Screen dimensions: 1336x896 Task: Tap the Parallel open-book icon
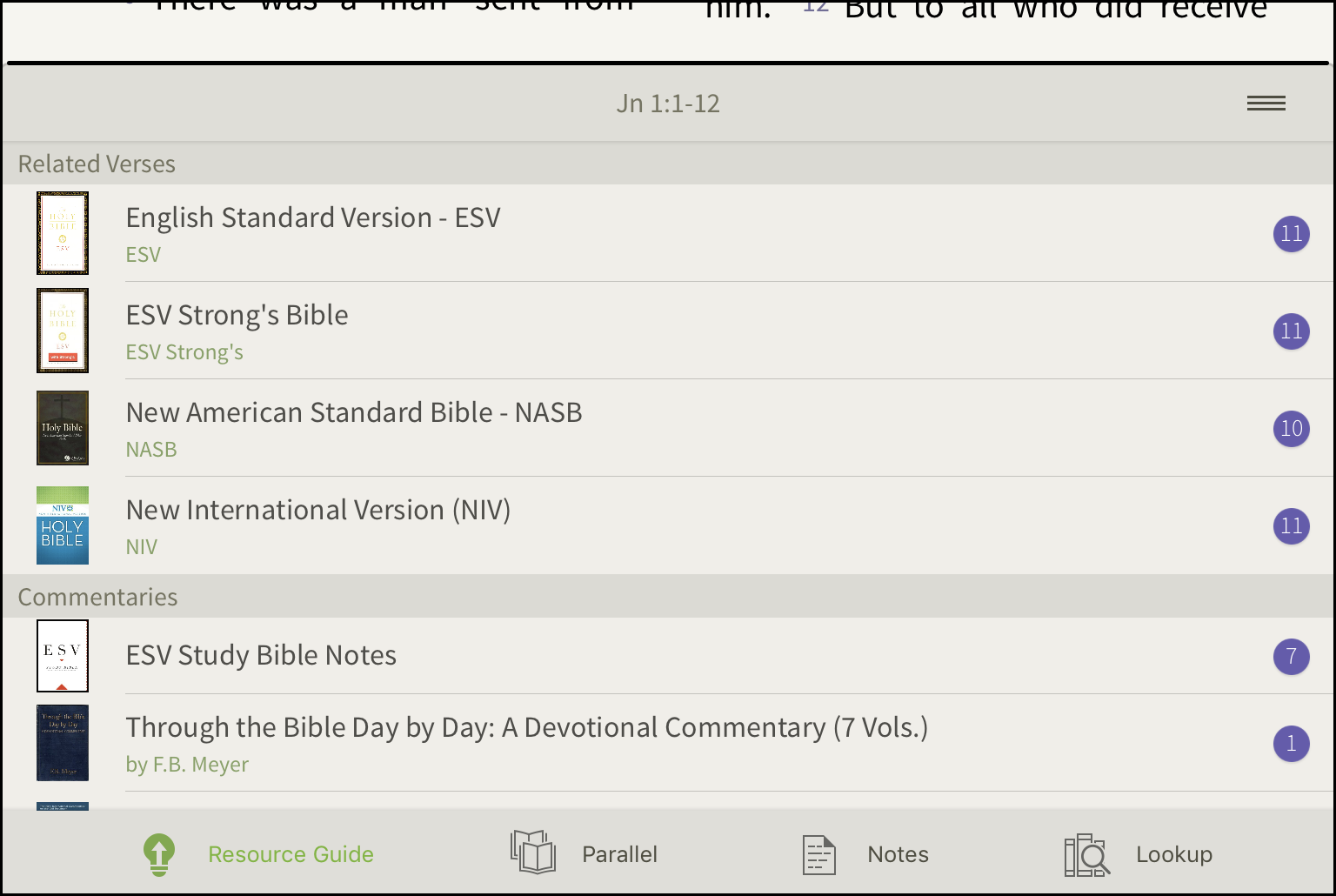pos(533,852)
